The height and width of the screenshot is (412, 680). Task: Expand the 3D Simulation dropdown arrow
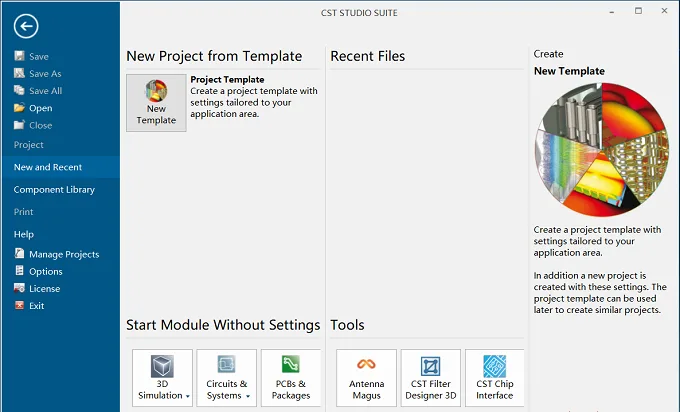click(188, 396)
